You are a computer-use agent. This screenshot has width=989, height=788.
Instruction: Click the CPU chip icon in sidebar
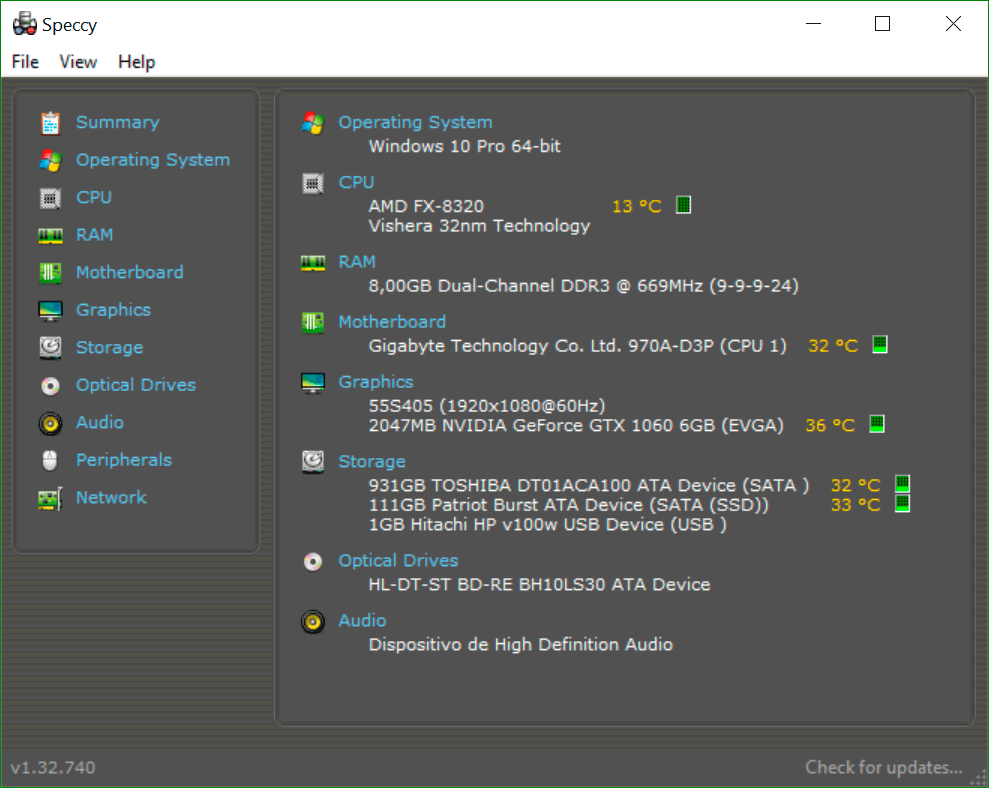[x=50, y=198]
